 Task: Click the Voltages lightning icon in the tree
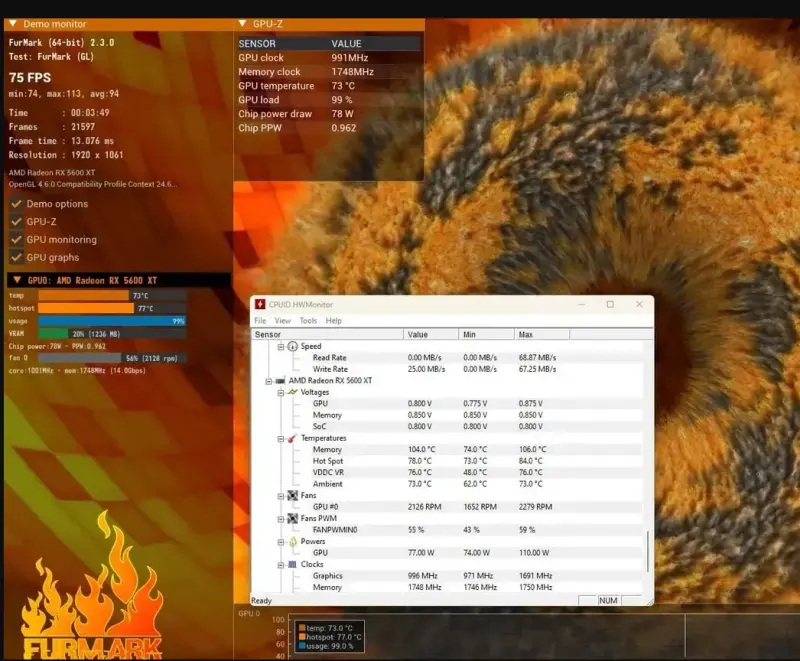pos(292,392)
